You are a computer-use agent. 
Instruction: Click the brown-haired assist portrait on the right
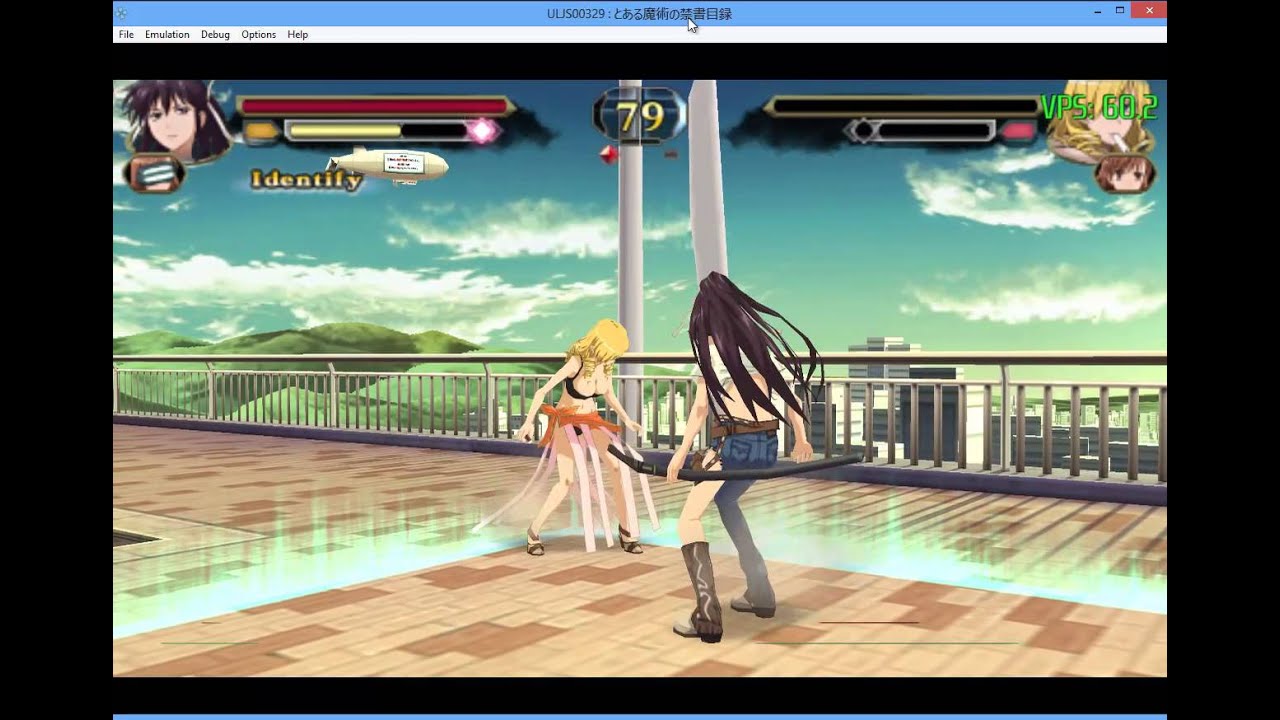click(x=1124, y=173)
